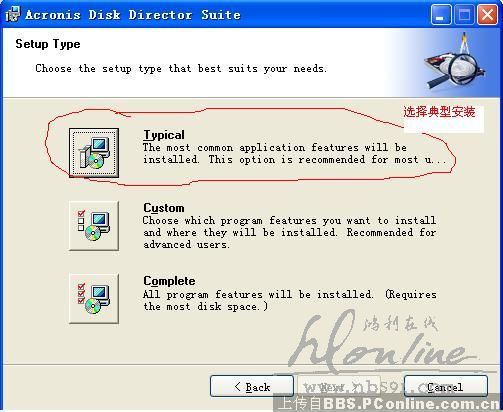Click the Complete description about disk space
This screenshot has height=412, width=503.
click(290, 301)
